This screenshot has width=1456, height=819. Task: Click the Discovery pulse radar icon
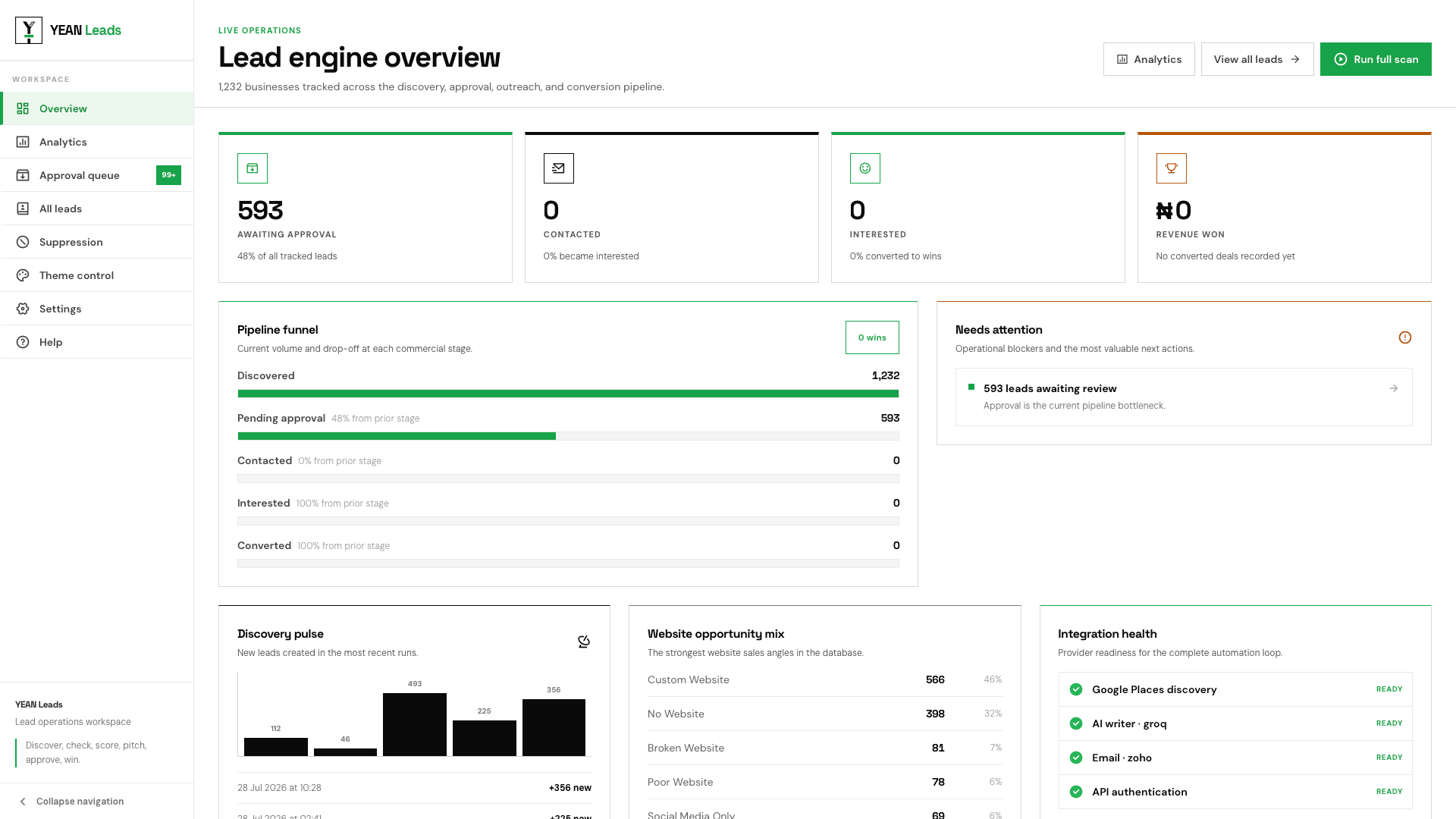click(x=584, y=642)
